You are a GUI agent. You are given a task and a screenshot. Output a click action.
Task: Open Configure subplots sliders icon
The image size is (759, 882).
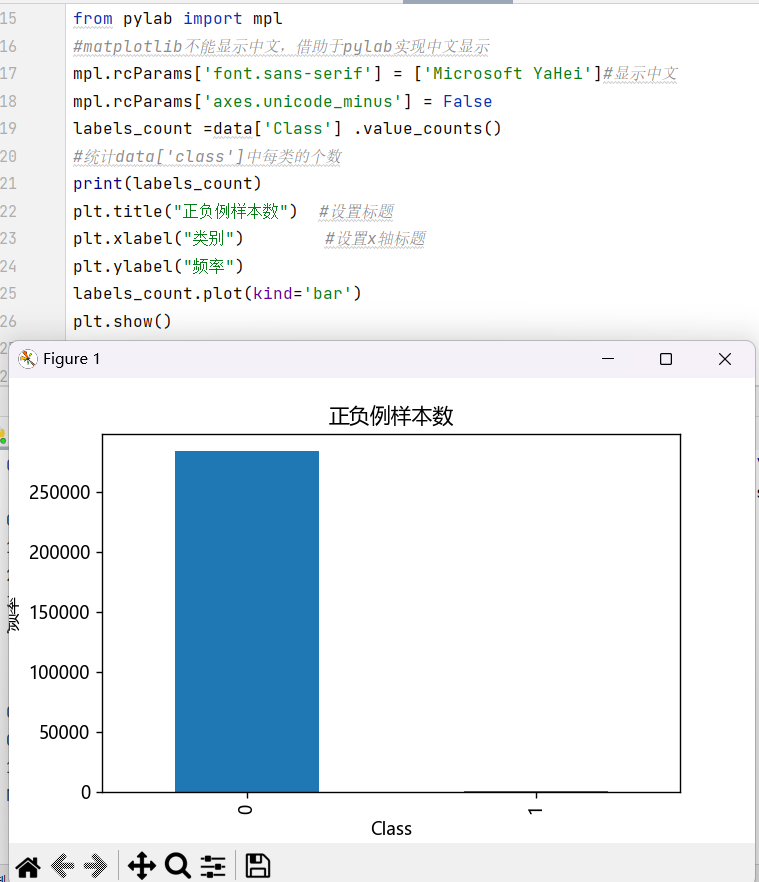213,866
